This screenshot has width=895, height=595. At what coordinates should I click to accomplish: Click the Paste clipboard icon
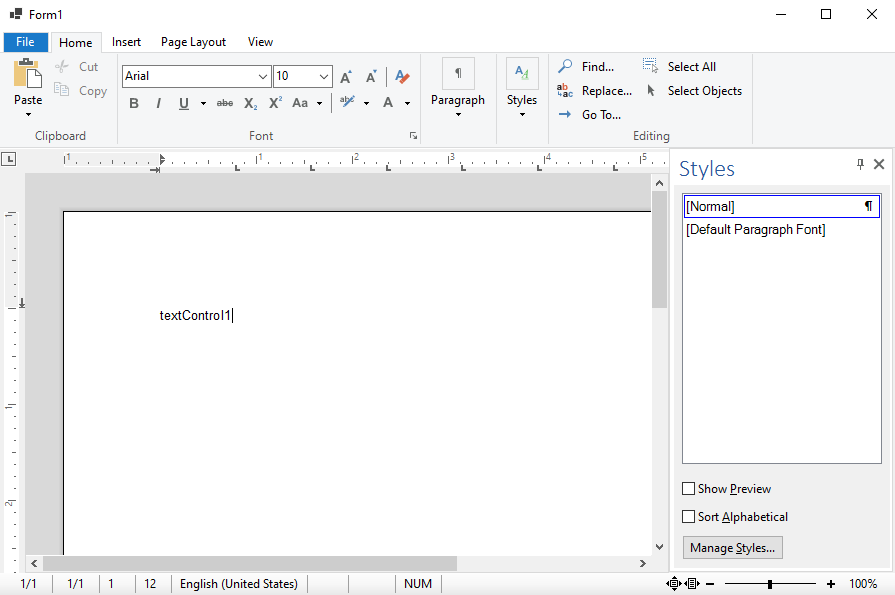click(27, 74)
